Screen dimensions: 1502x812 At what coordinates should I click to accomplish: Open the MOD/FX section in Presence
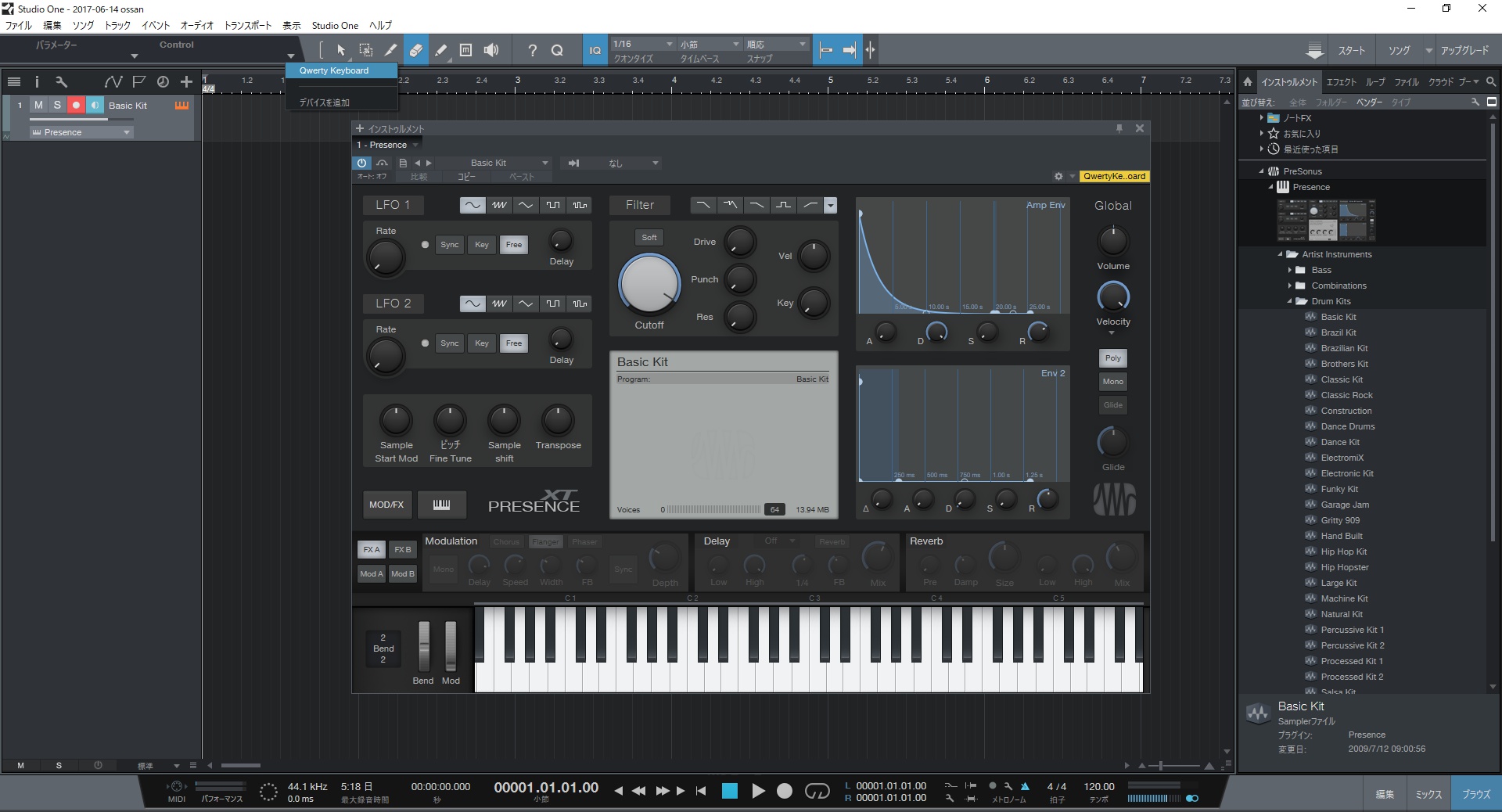pyautogui.click(x=386, y=505)
